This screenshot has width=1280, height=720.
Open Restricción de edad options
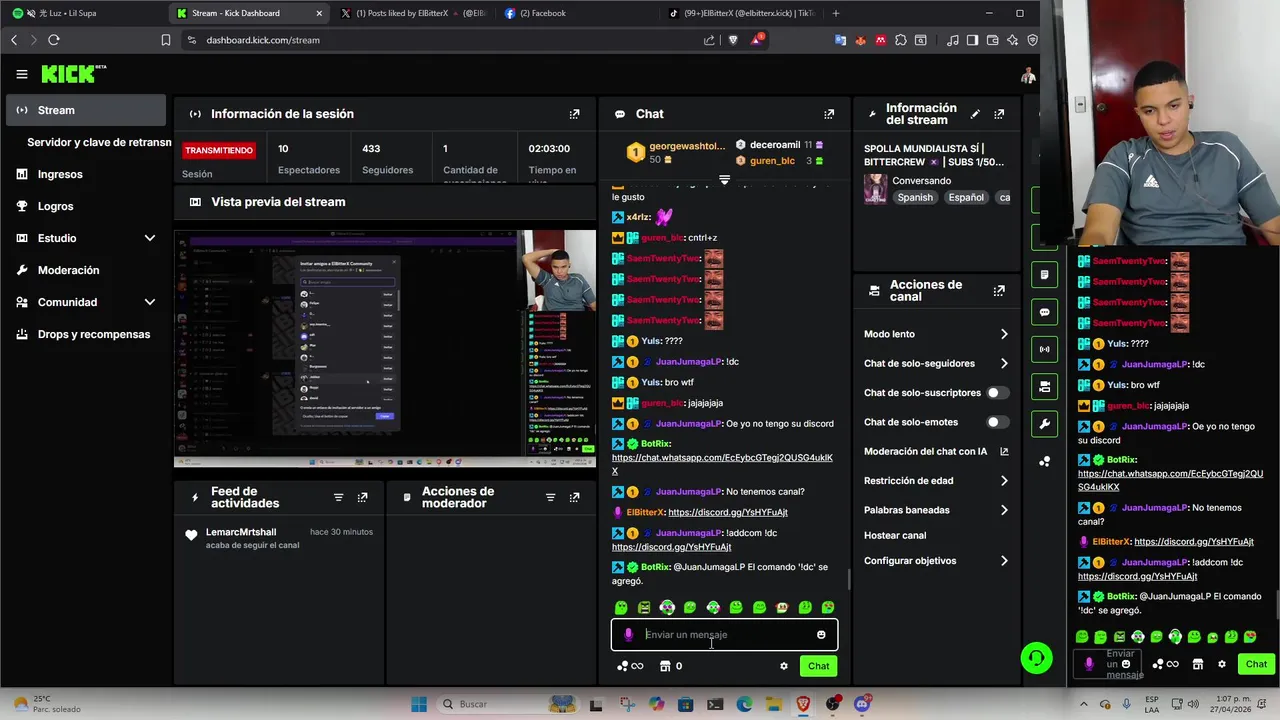point(936,481)
